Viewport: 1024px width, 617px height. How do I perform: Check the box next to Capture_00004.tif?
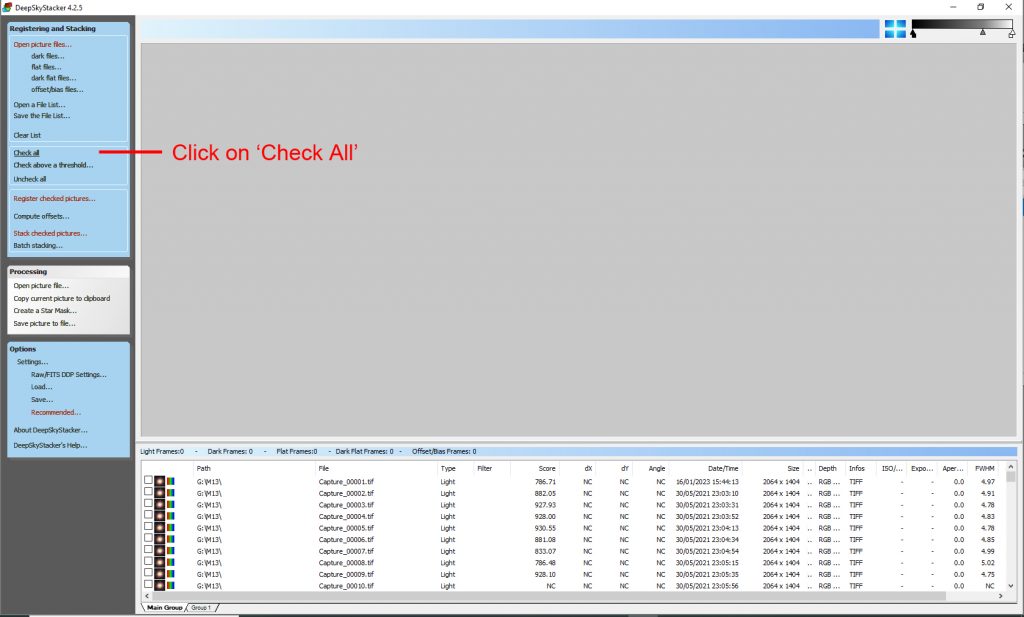pyautogui.click(x=148, y=515)
